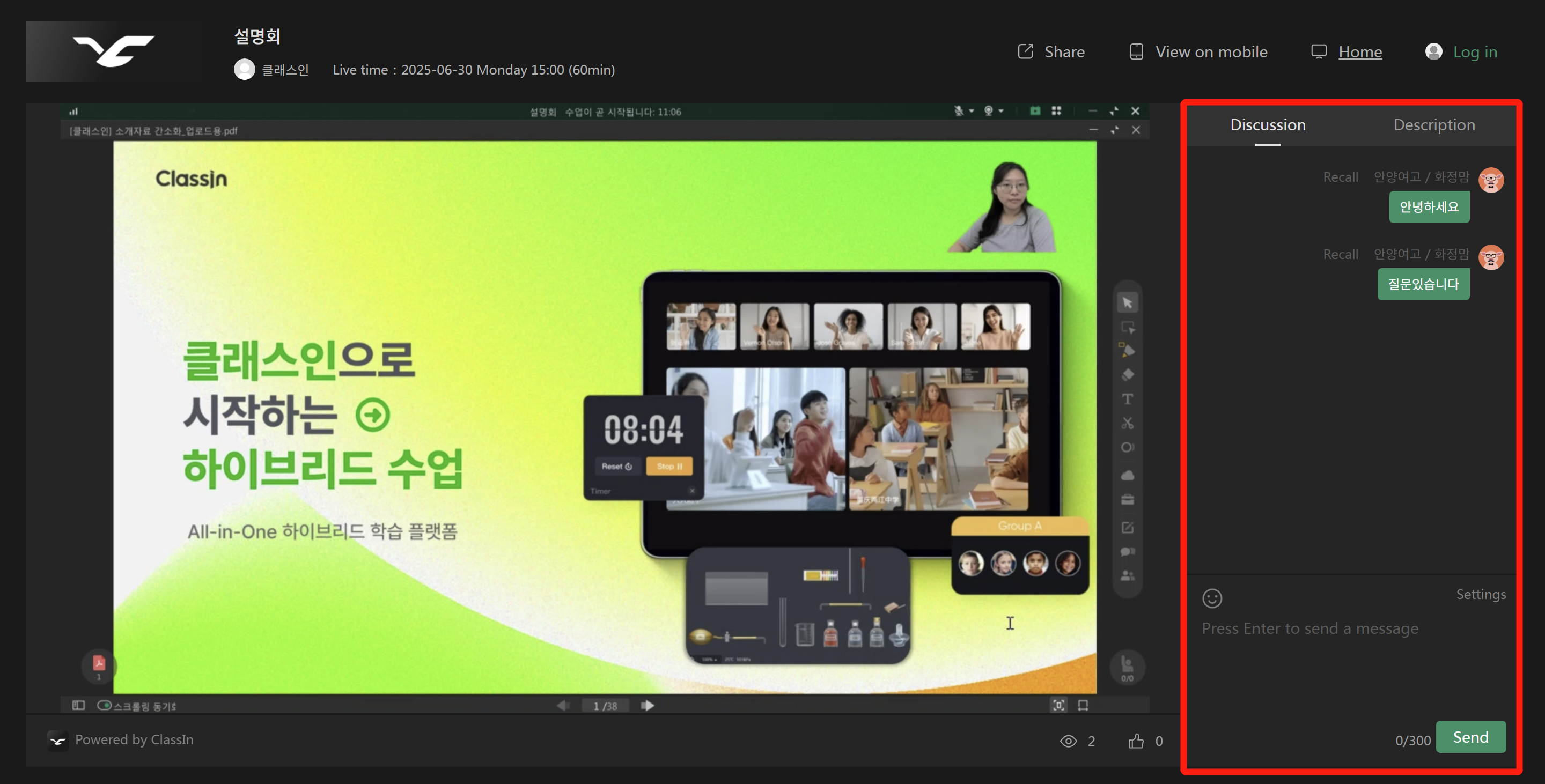Go to the Home link
1545x784 pixels.
click(x=1360, y=52)
